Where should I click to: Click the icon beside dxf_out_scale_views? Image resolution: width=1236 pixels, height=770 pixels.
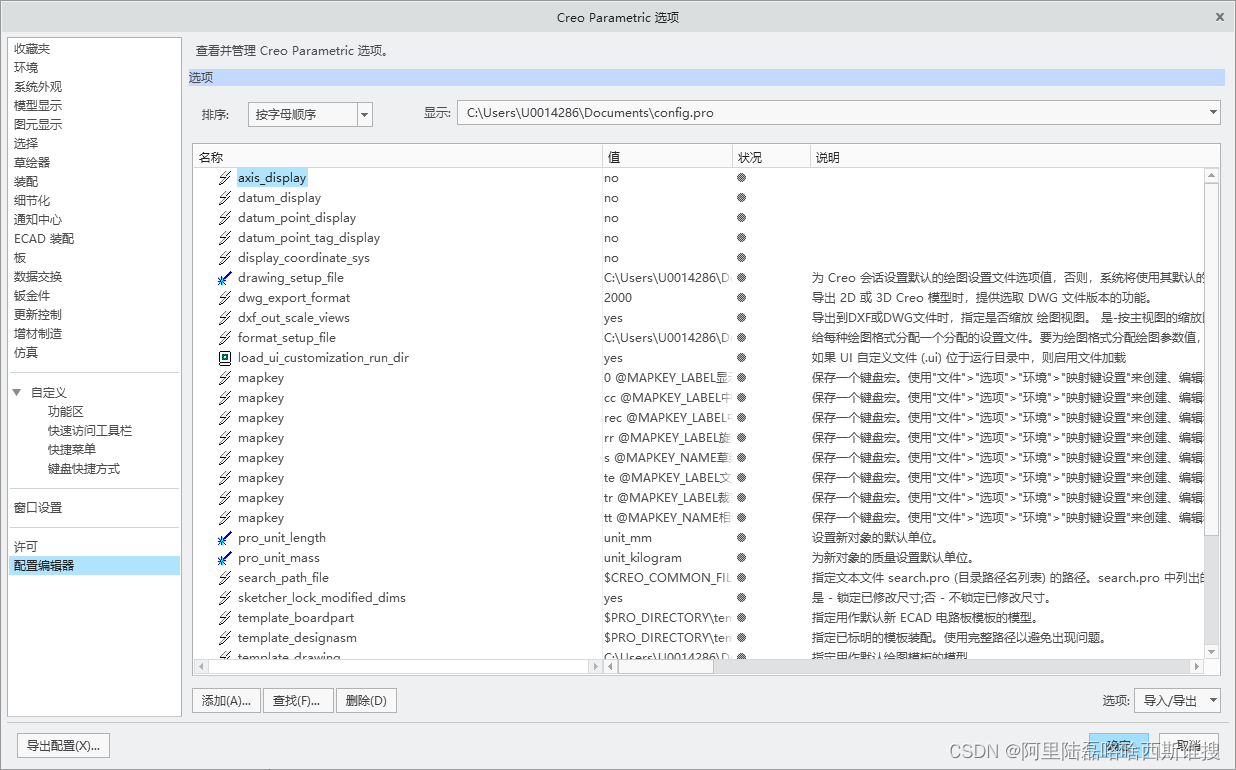point(225,318)
